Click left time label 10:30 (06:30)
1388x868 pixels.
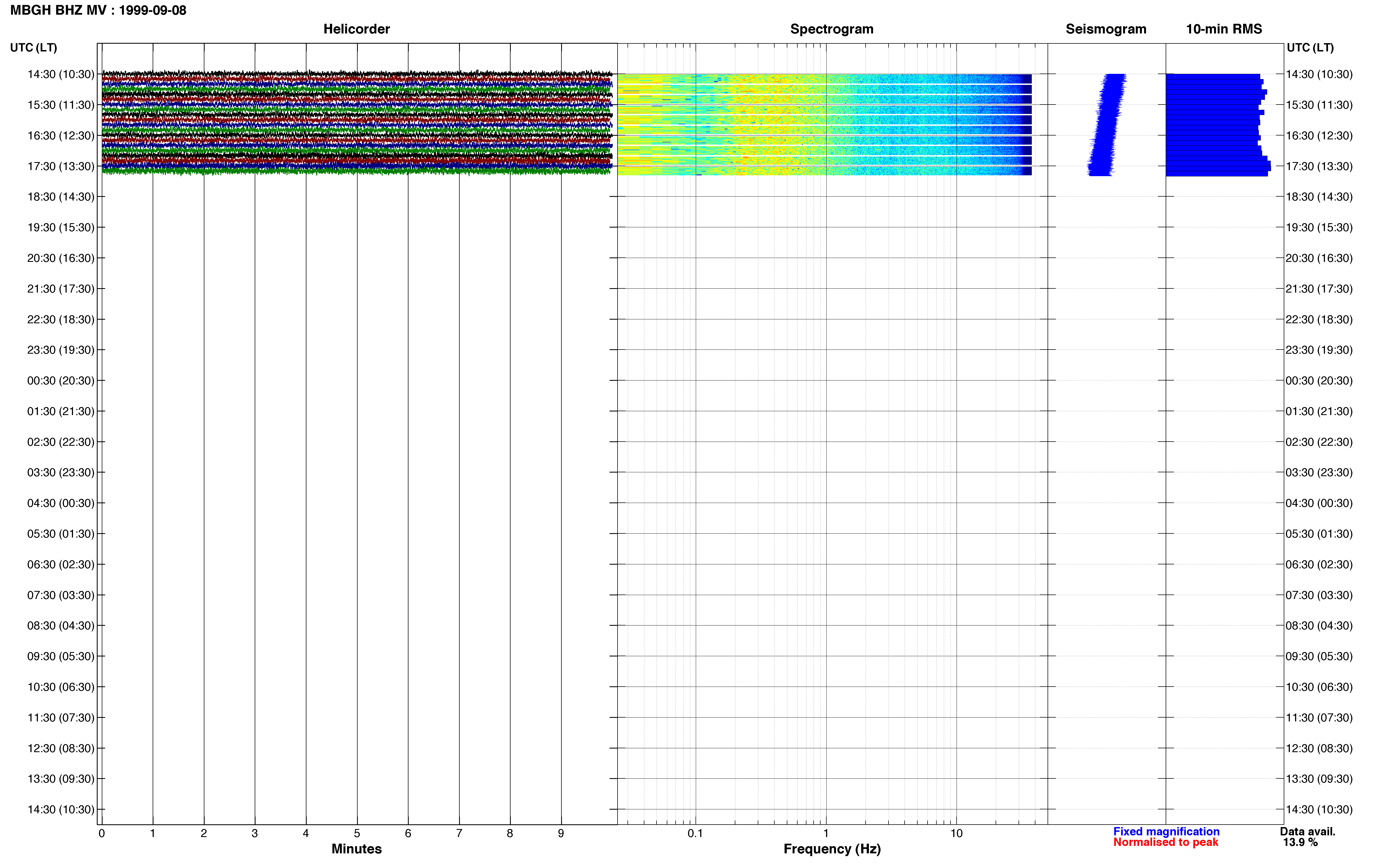click(61, 687)
